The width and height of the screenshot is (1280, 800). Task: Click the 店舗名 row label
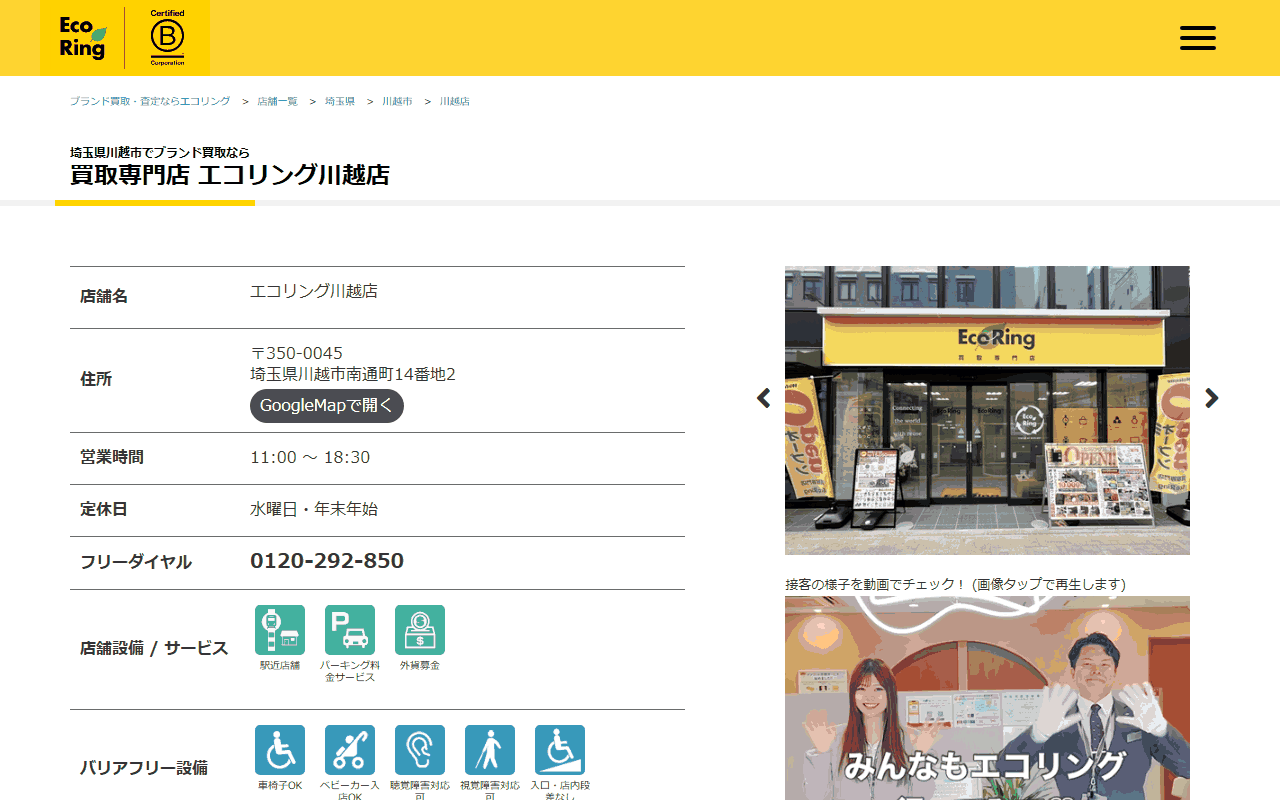pyautogui.click(x=104, y=297)
